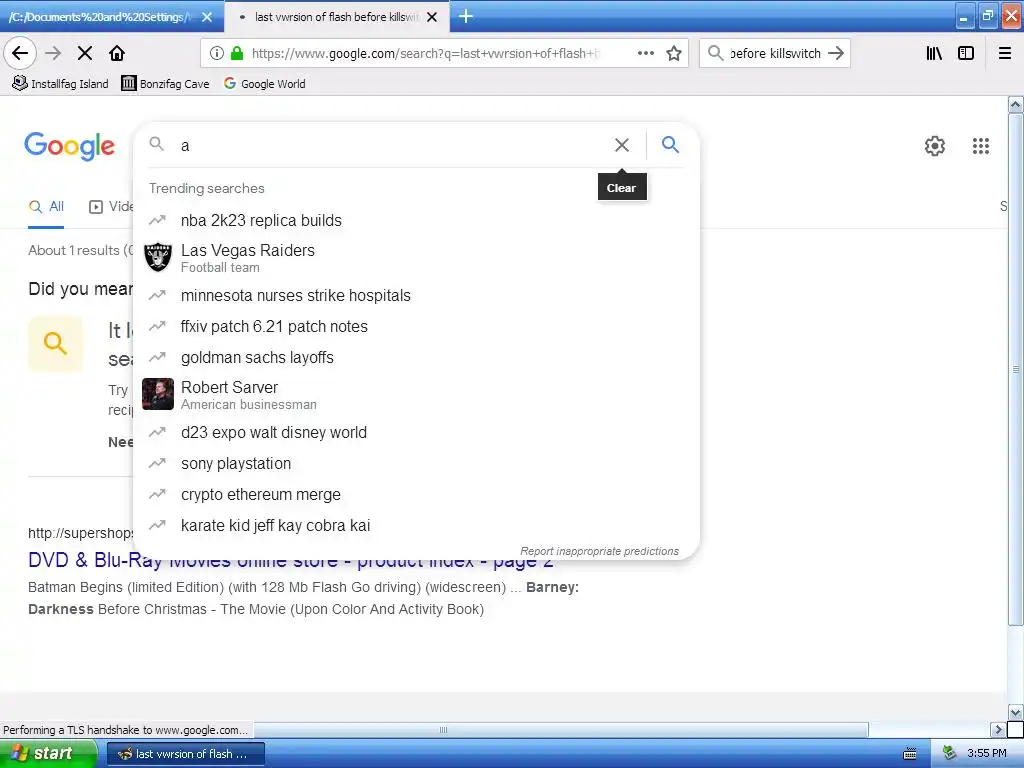Pick 'crypto ethereum merge' suggestion

[416, 494]
